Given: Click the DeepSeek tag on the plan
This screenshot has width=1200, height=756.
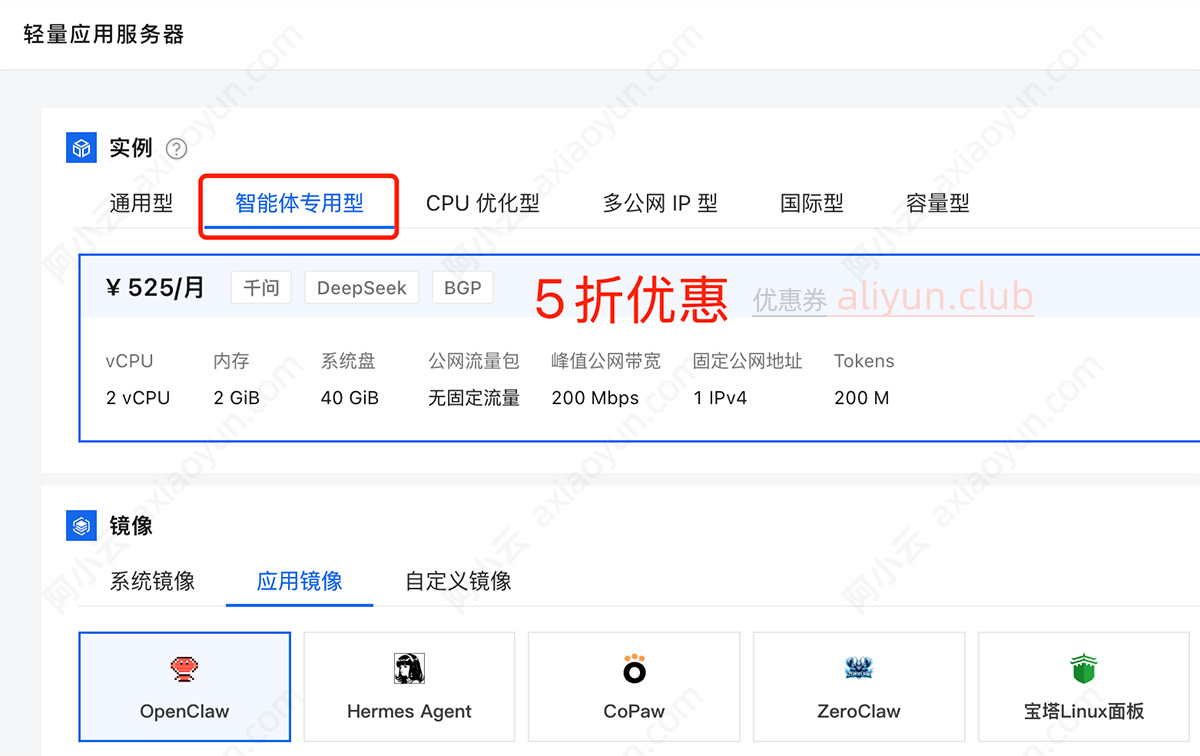Looking at the screenshot, I should 362,288.
